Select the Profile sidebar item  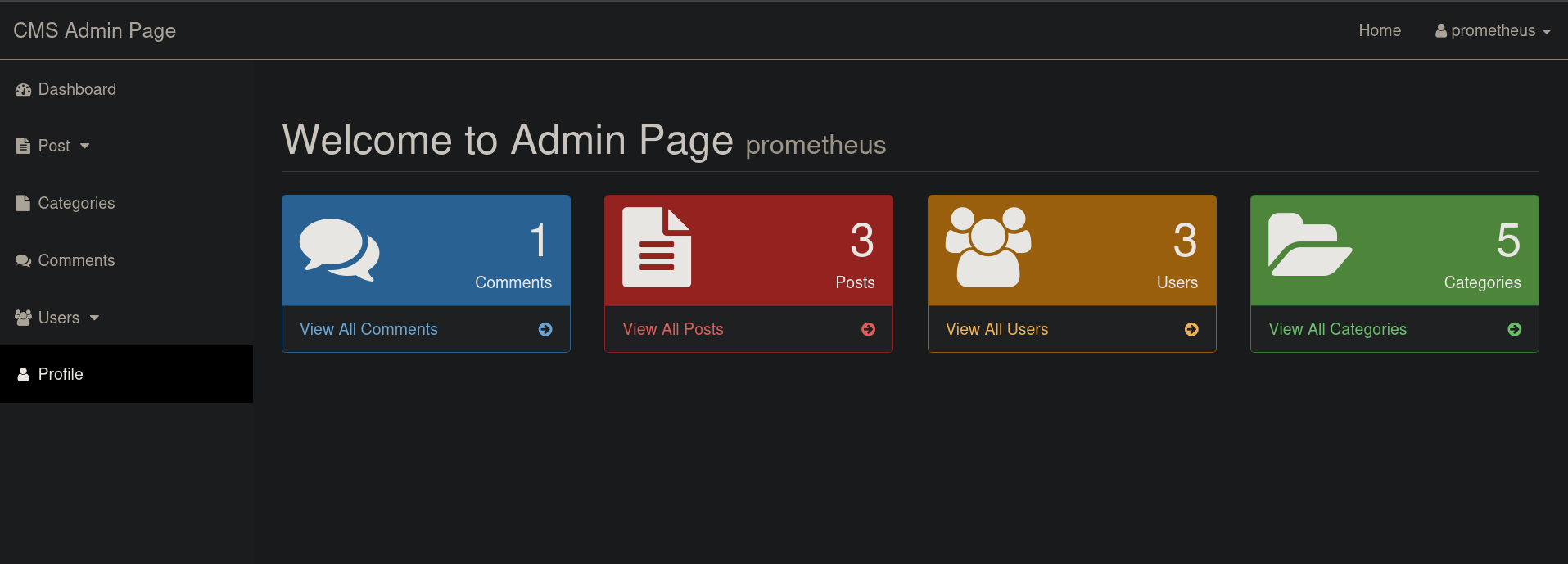coord(61,374)
